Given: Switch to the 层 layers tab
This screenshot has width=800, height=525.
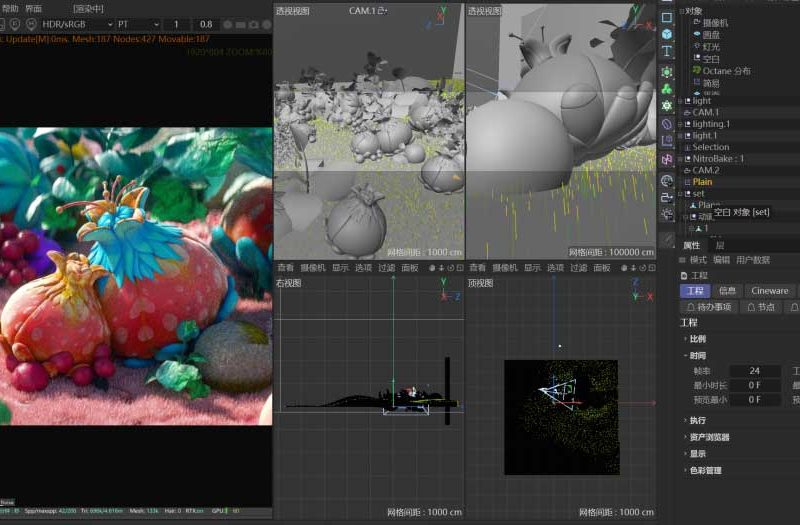Looking at the screenshot, I should pyautogui.click(x=719, y=245).
